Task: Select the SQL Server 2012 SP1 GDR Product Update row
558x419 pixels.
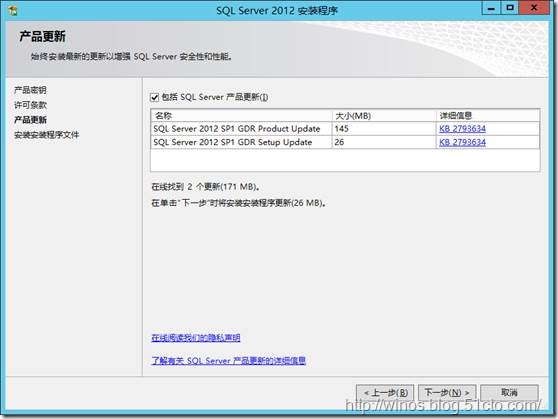Action: click(x=345, y=129)
